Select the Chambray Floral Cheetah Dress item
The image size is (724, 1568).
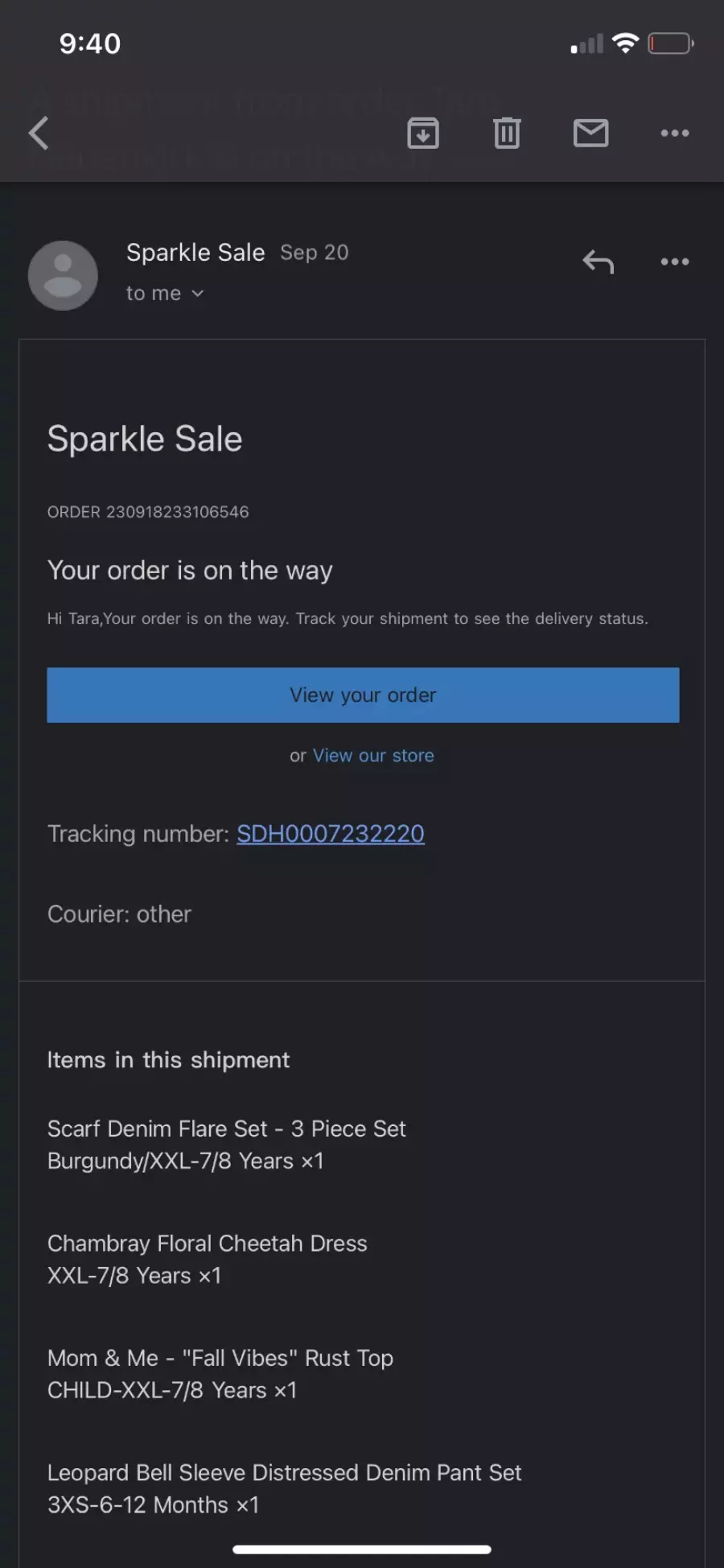tap(208, 1260)
